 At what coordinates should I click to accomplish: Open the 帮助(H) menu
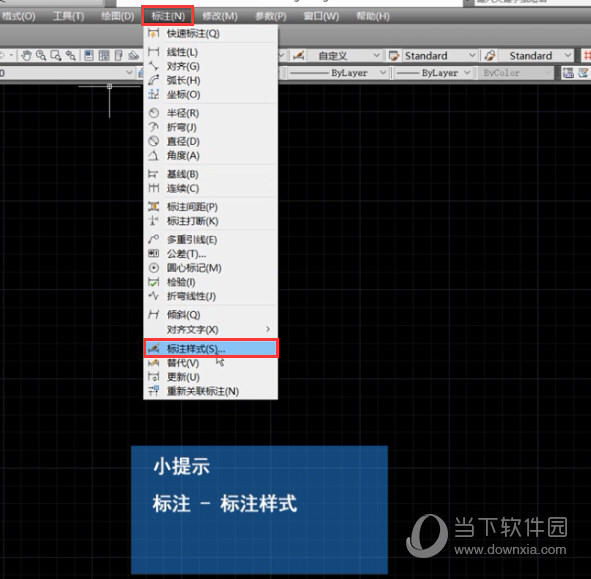click(x=373, y=16)
